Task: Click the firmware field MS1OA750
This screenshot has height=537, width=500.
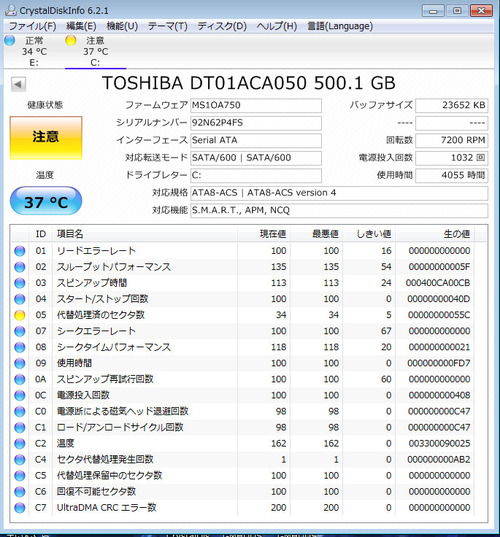Action: tap(256, 105)
